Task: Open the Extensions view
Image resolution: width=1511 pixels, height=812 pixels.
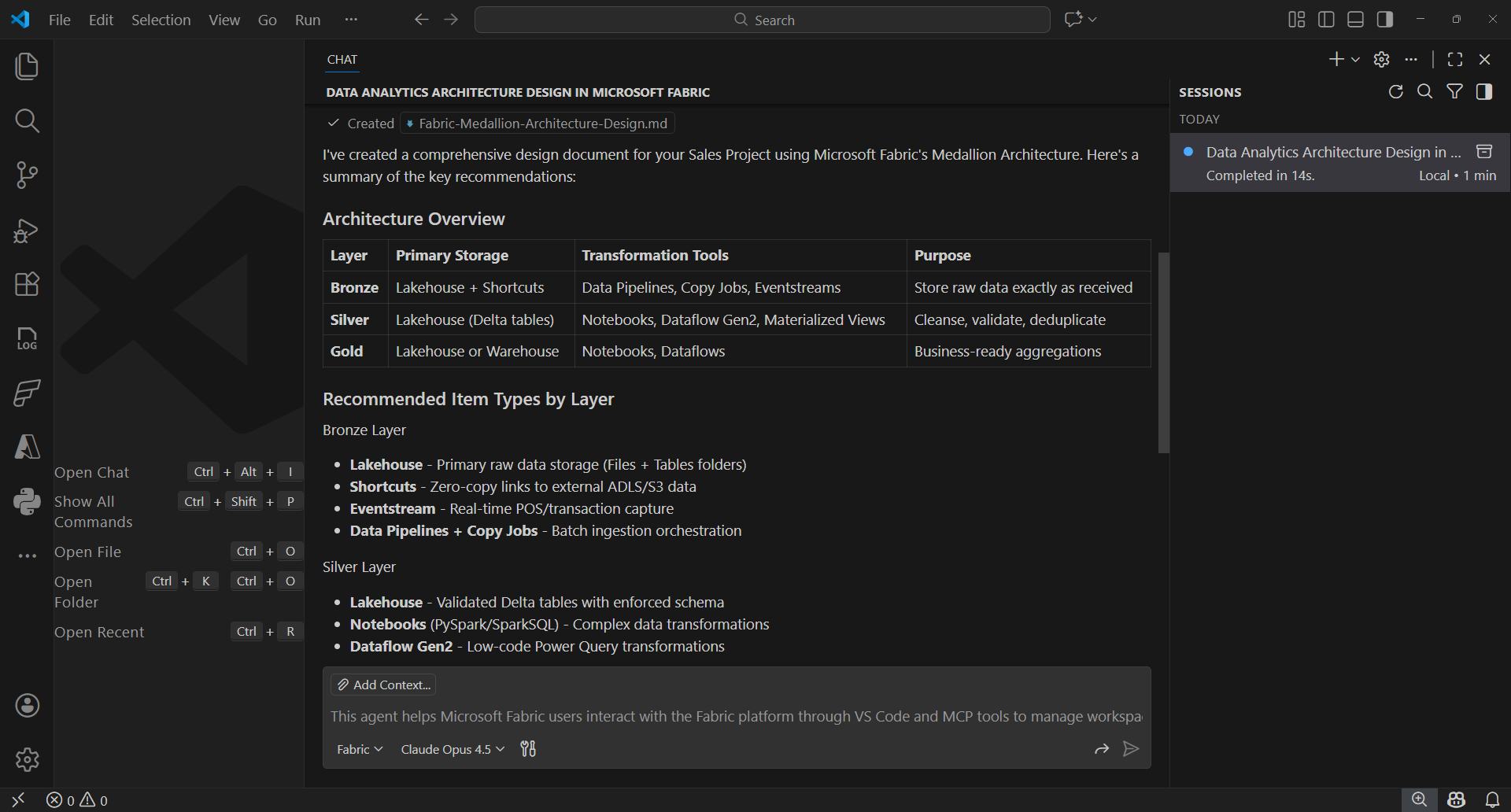Action: (27, 284)
